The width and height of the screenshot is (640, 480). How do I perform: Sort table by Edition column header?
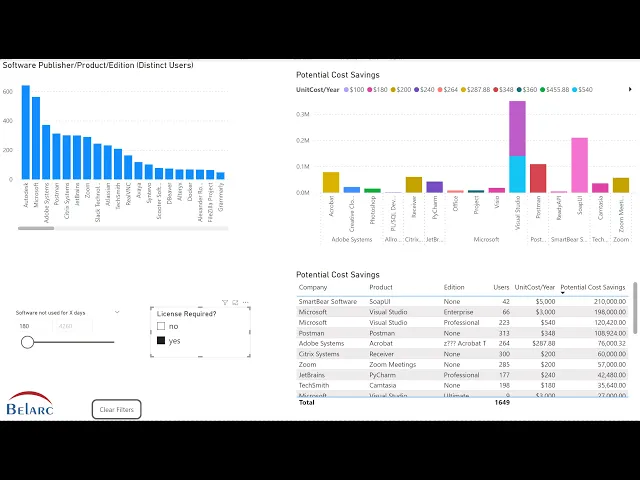(454, 287)
